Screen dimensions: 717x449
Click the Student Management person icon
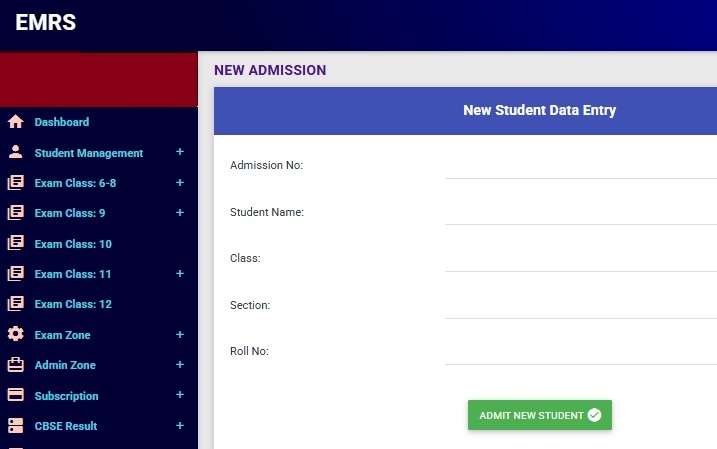15,153
